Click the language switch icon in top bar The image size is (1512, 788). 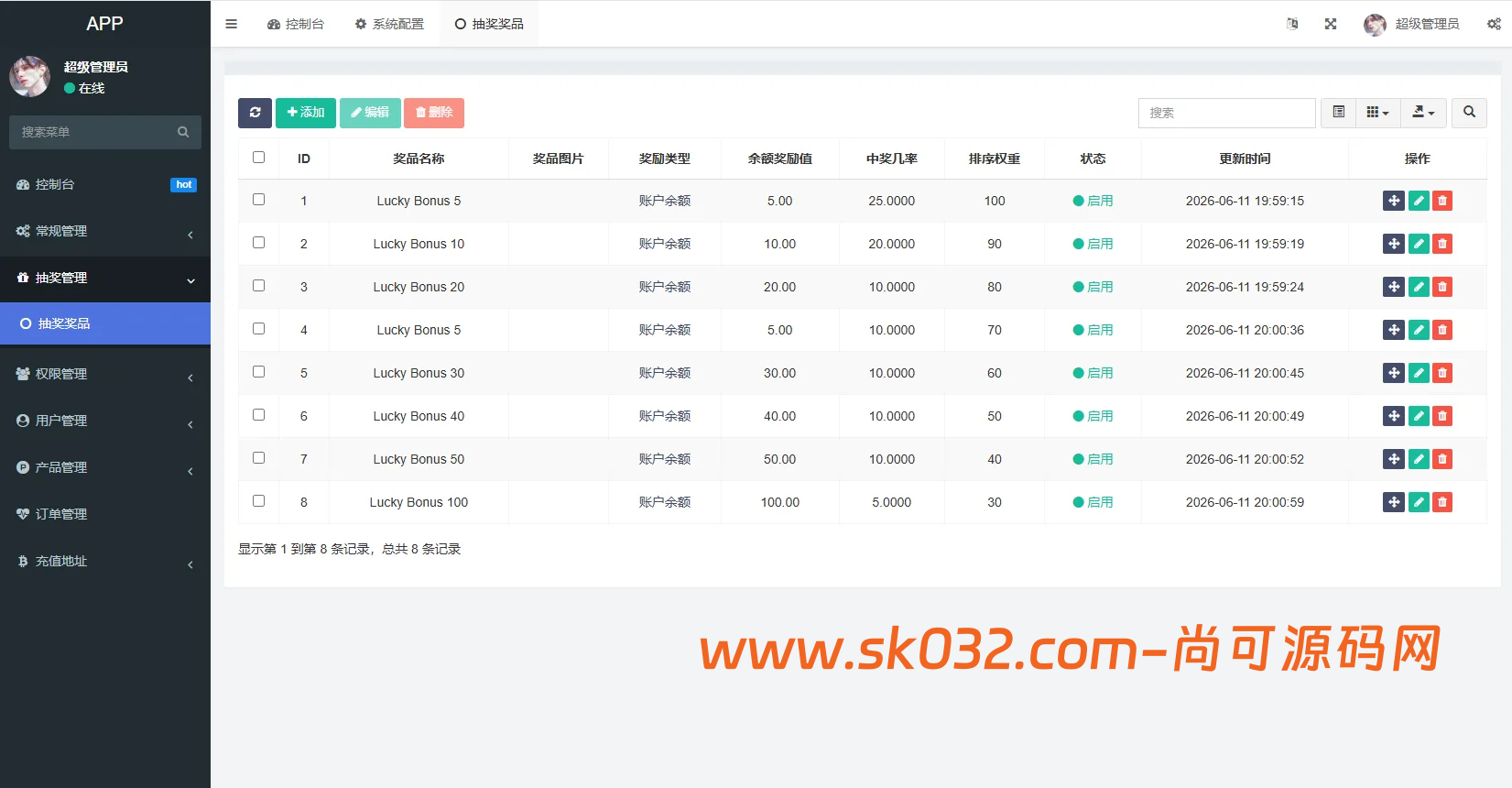tap(1292, 24)
